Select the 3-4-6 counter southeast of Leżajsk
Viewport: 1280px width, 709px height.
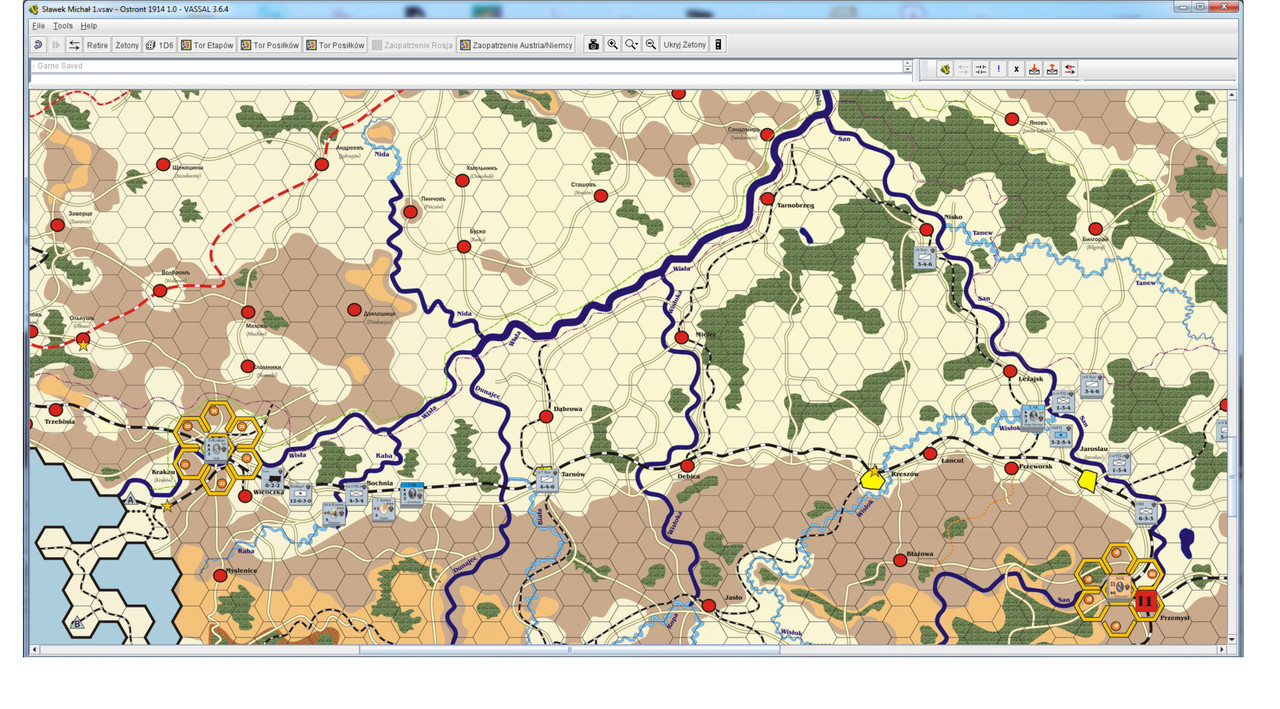click(1091, 385)
